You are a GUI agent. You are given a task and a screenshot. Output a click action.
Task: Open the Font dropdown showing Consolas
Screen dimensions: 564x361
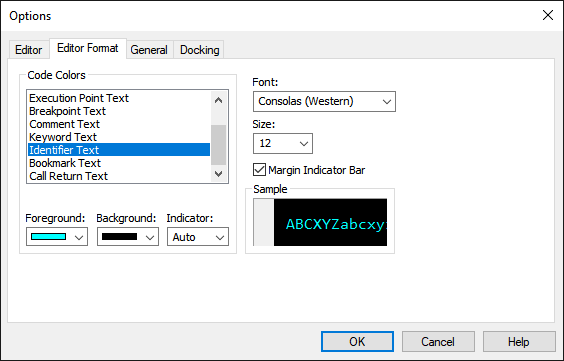[324, 101]
